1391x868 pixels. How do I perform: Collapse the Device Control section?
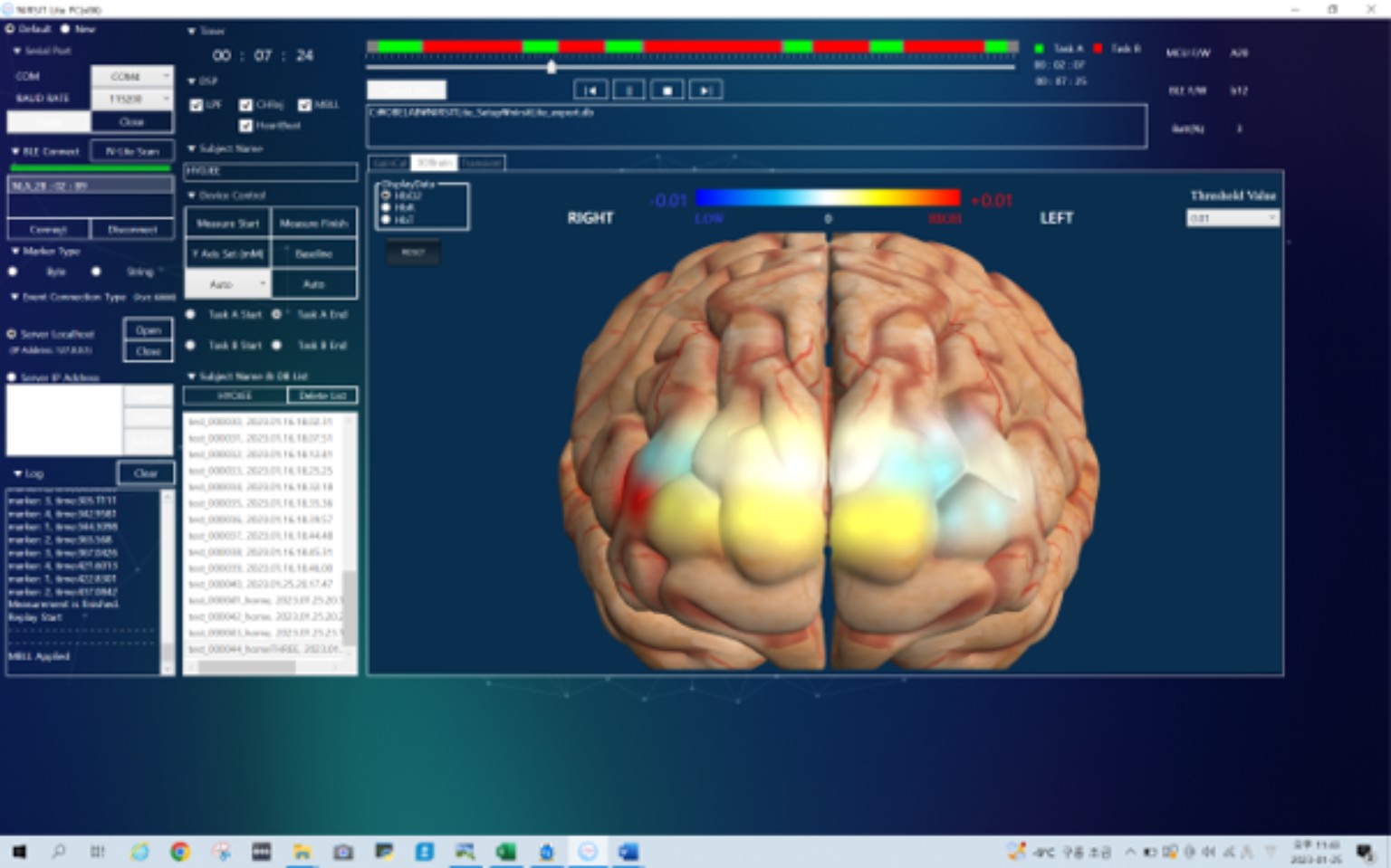click(x=191, y=195)
